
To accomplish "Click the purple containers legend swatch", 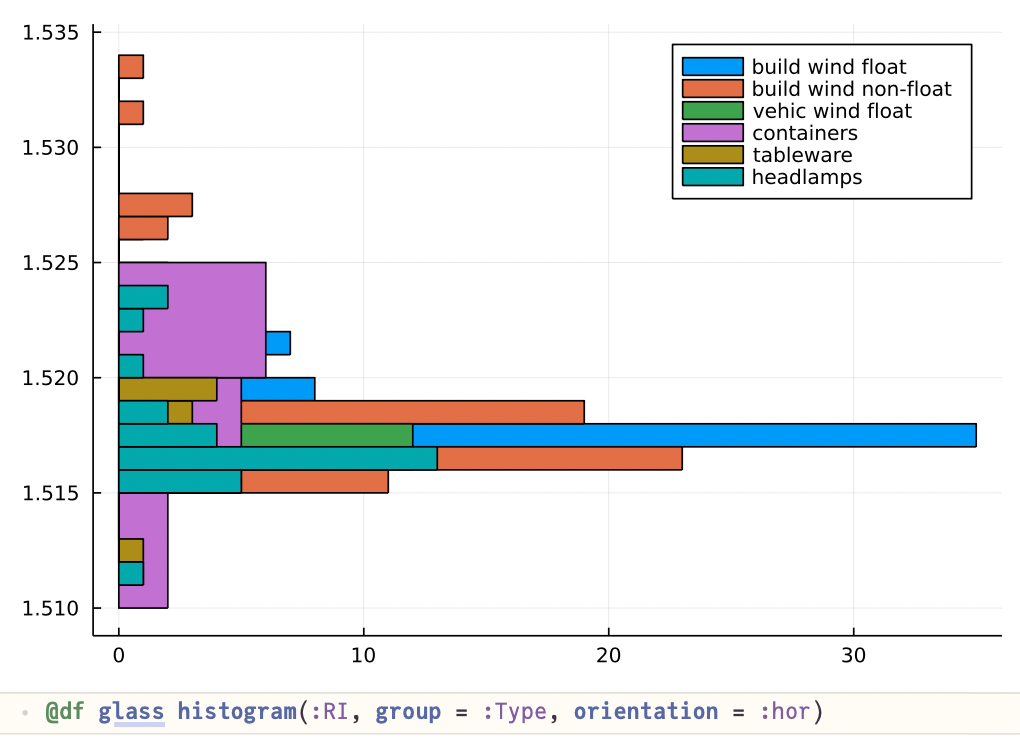I will point(712,133).
